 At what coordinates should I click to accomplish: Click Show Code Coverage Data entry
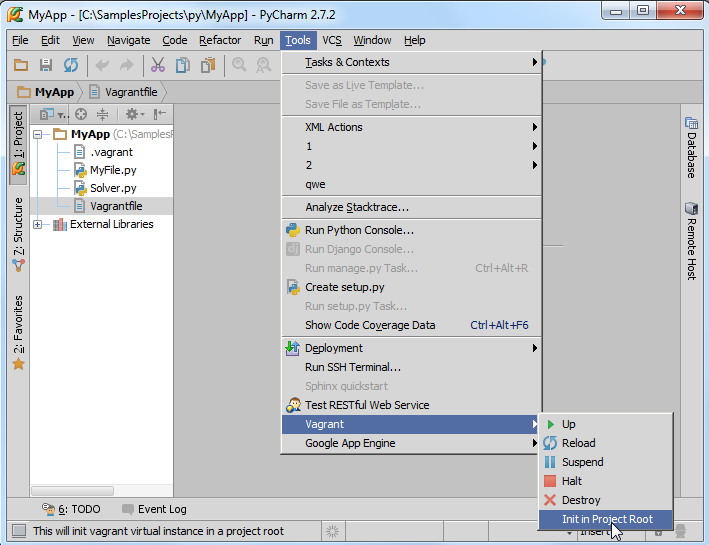coord(411,325)
